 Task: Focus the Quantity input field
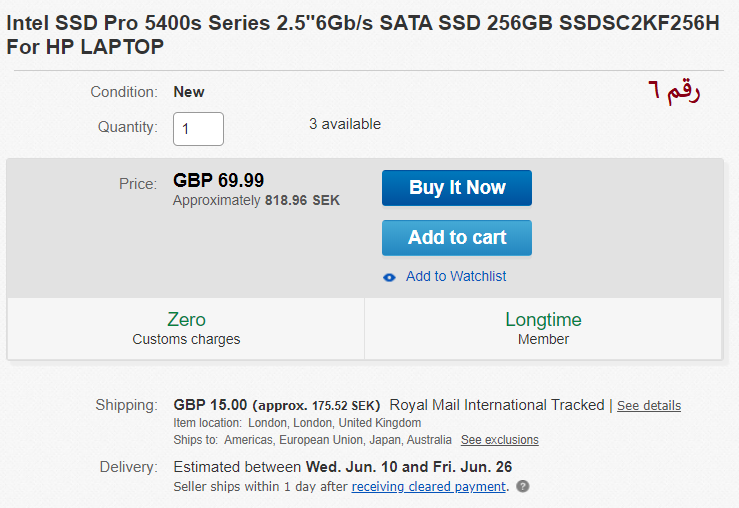(x=198, y=128)
